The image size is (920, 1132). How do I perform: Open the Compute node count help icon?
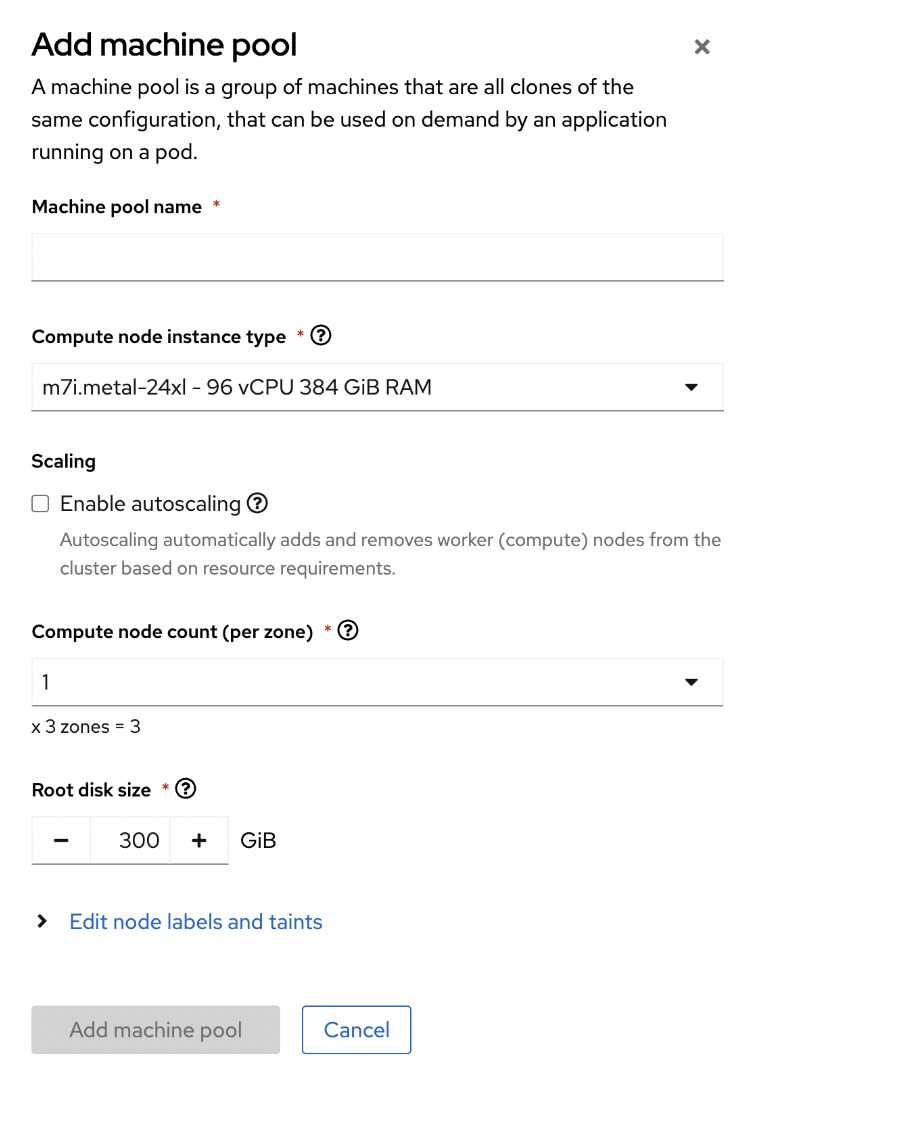[x=347, y=630]
